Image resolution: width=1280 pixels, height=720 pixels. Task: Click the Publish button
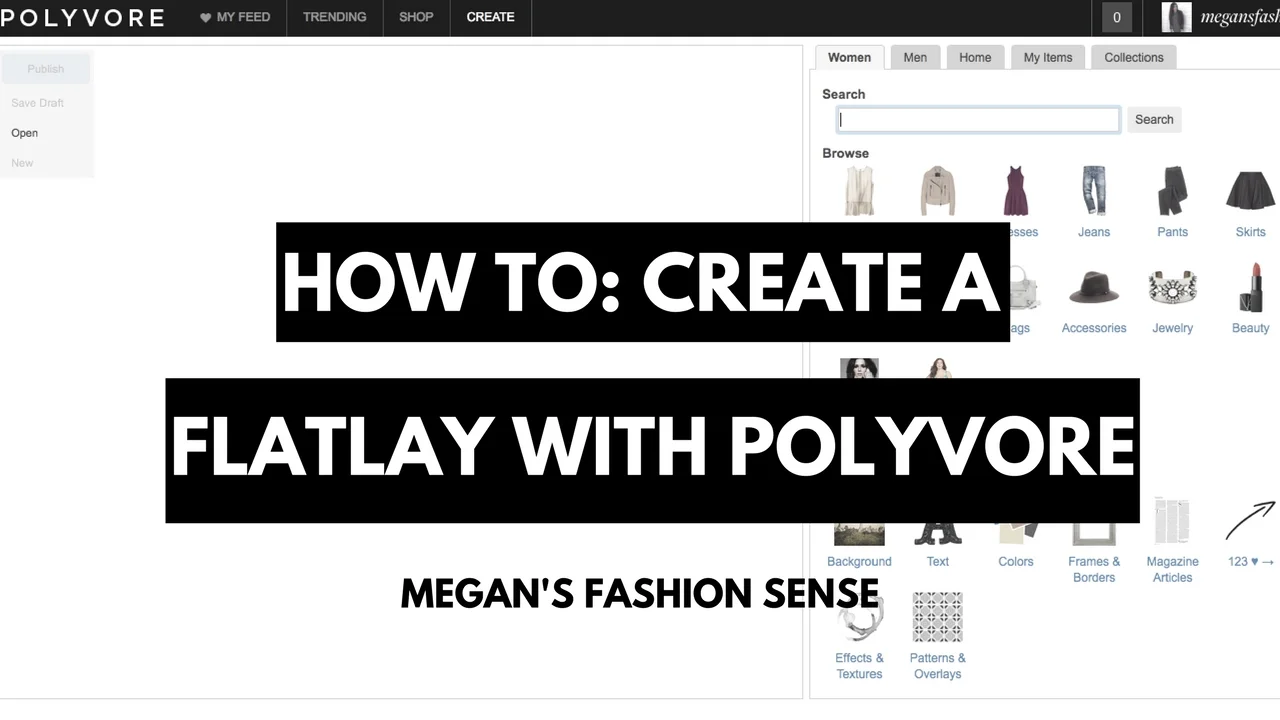(46, 69)
